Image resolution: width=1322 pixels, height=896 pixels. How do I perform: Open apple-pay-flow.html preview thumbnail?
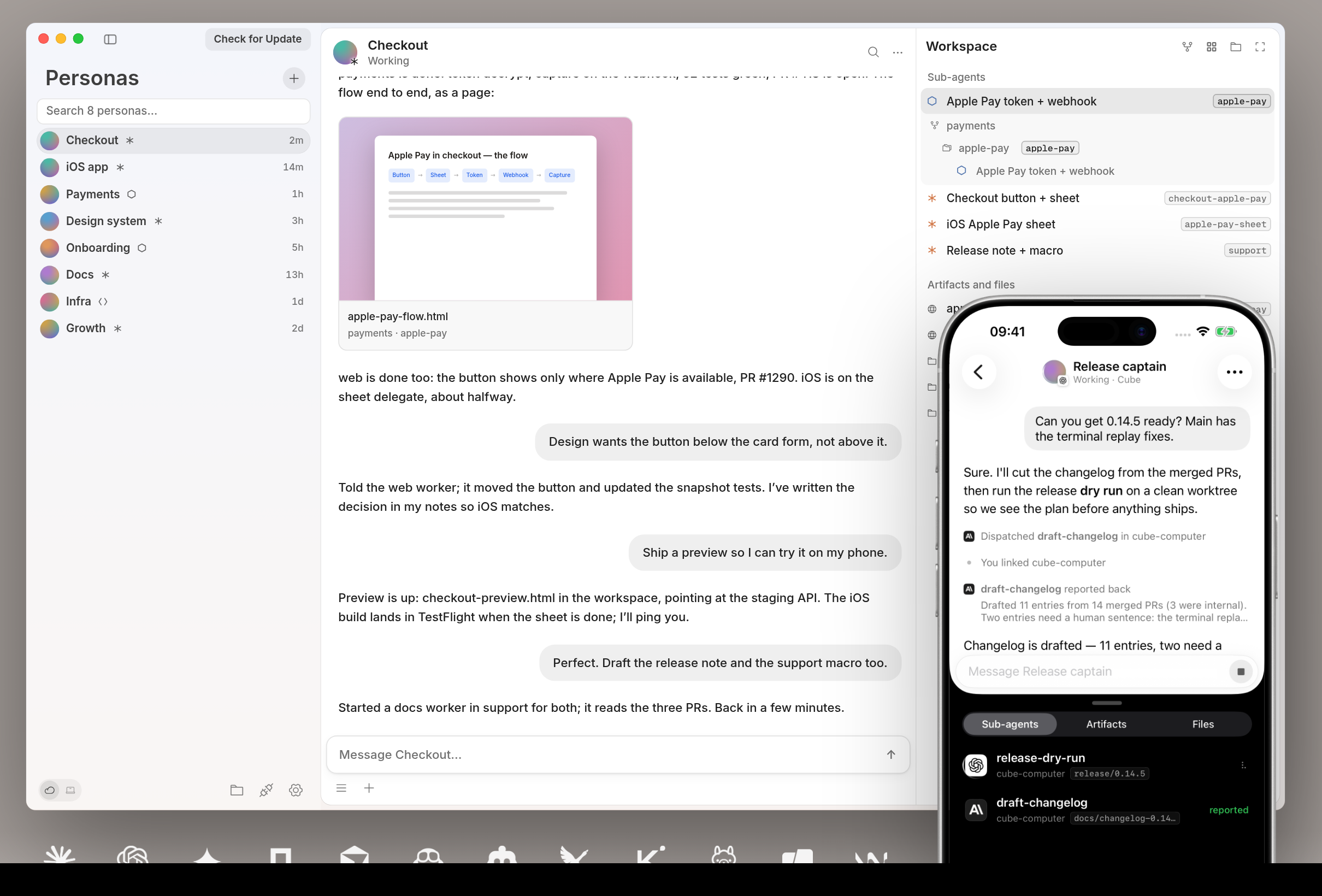pos(485,209)
